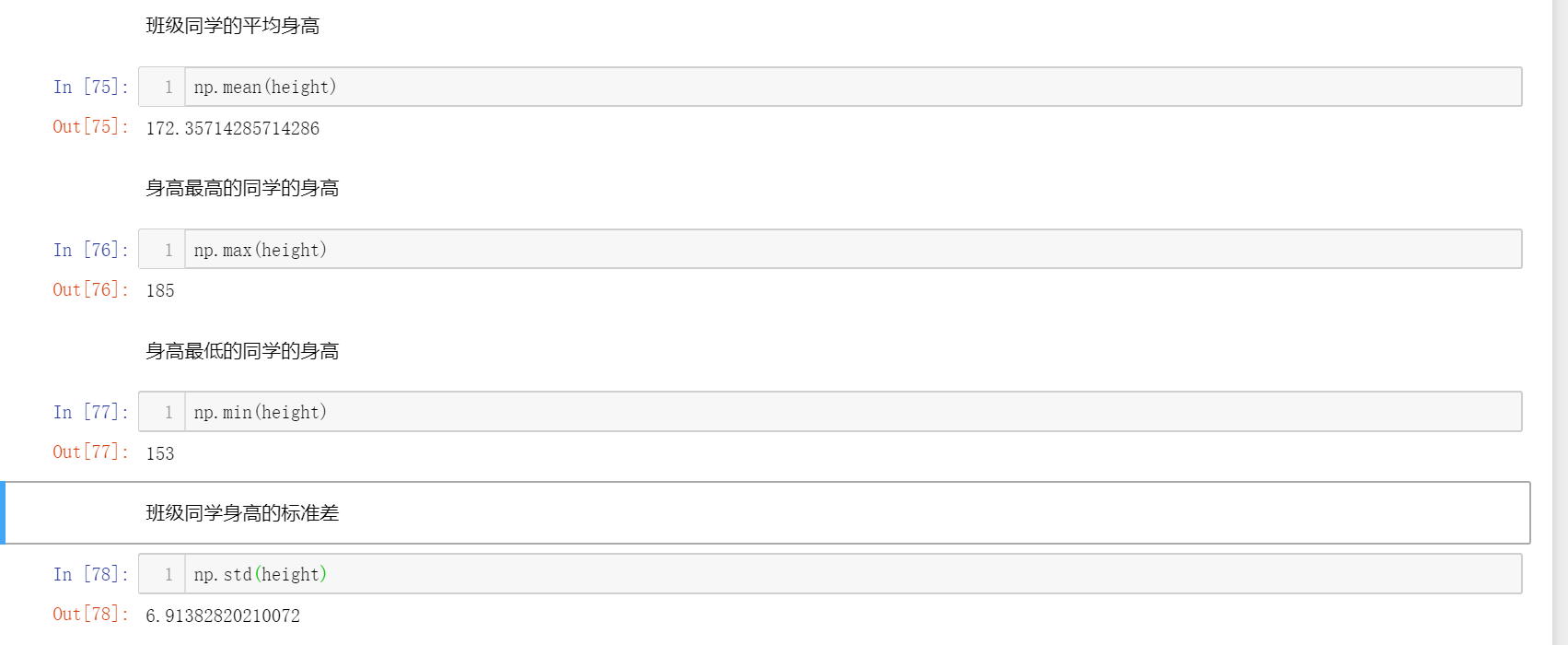1568x645 pixels.
Task: Place cursor in np.std(height) cell
Action: [829, 574]
